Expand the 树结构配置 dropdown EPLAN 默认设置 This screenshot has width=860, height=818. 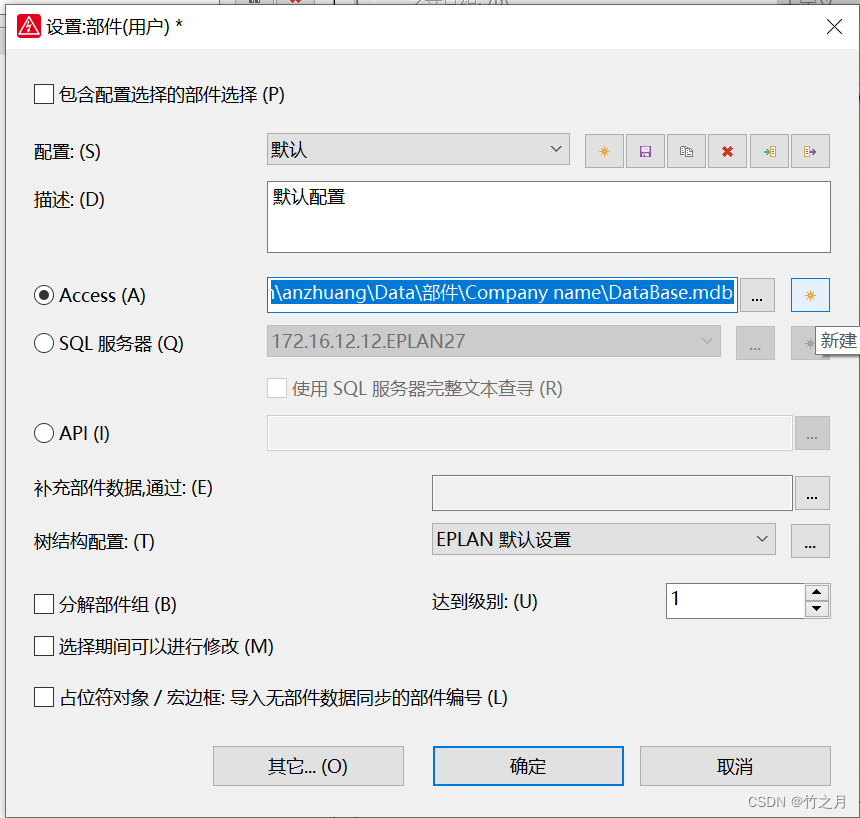pyautogui.click(x=603, y=539)
